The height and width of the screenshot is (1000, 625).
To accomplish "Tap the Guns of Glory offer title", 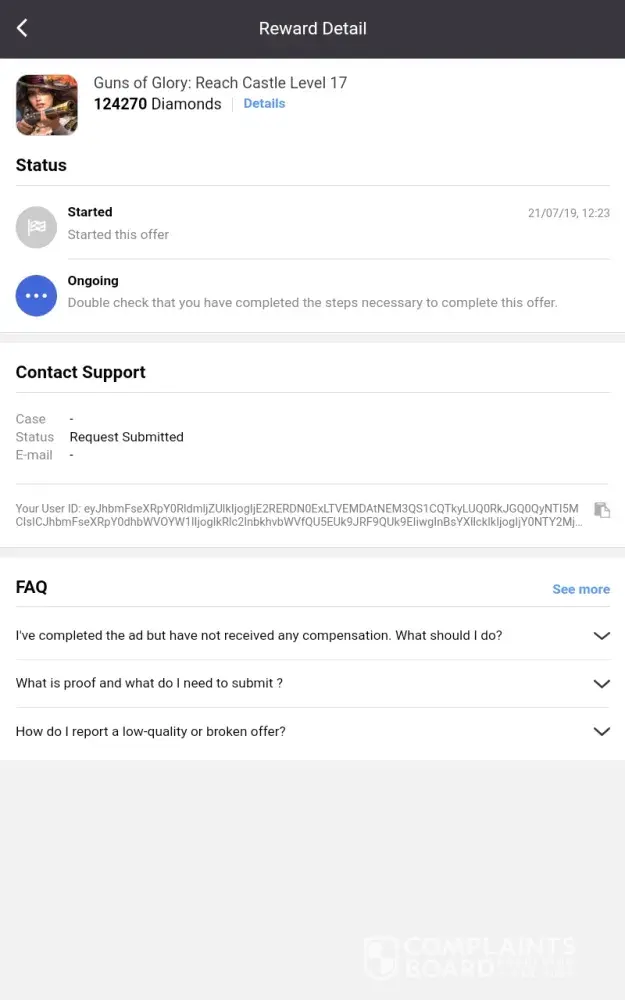I will (220, 83).
